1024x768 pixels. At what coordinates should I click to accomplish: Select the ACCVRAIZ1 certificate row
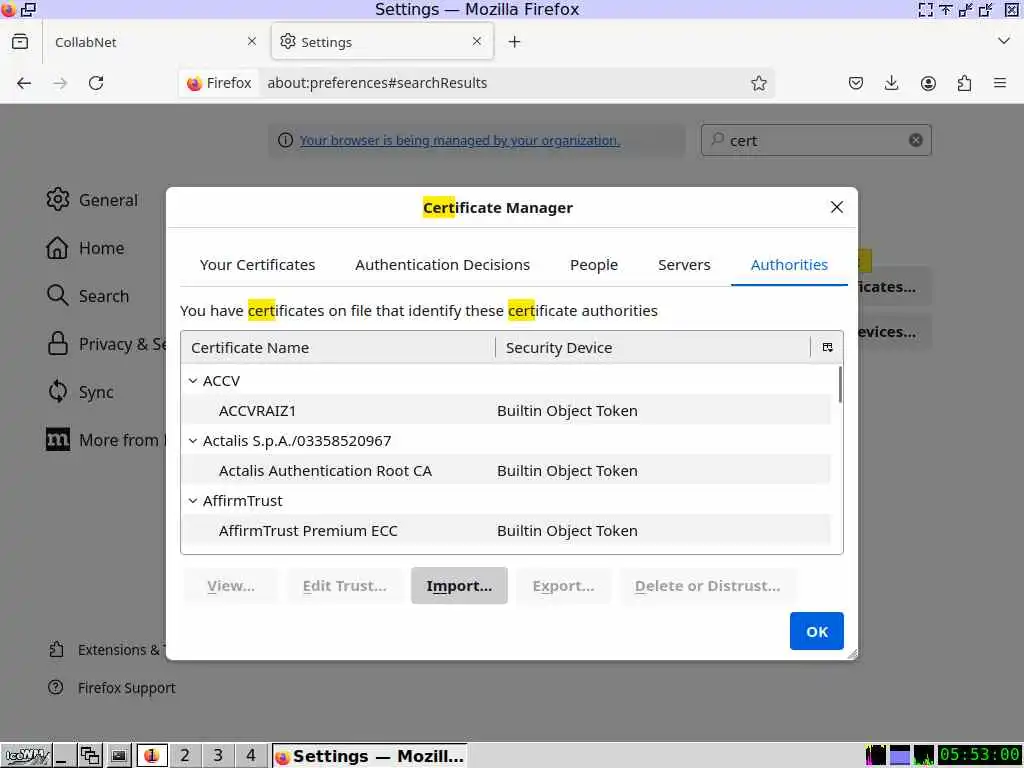click(506, 411)
